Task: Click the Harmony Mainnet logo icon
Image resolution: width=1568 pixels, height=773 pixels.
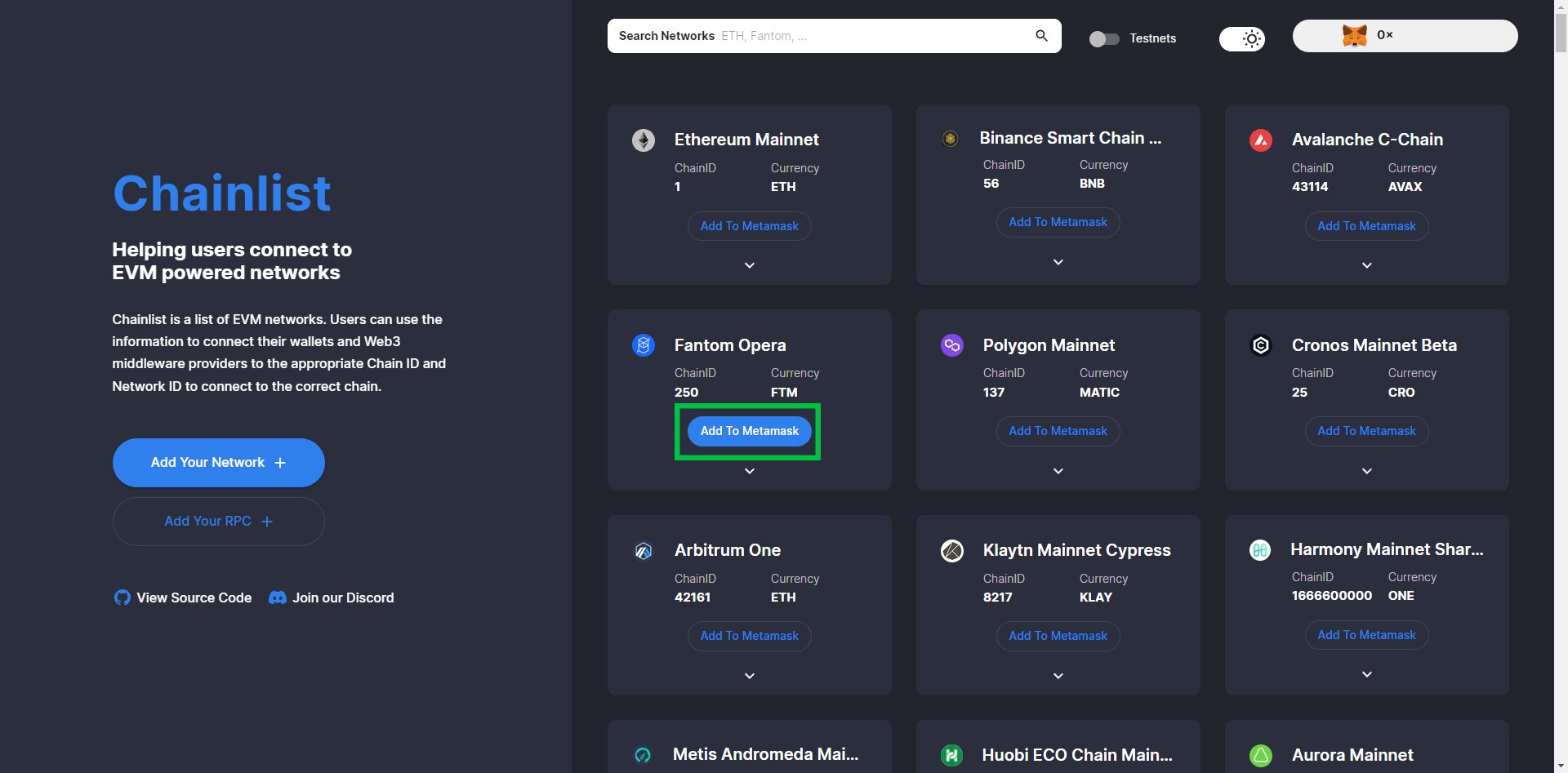Action: (1260, 550)
